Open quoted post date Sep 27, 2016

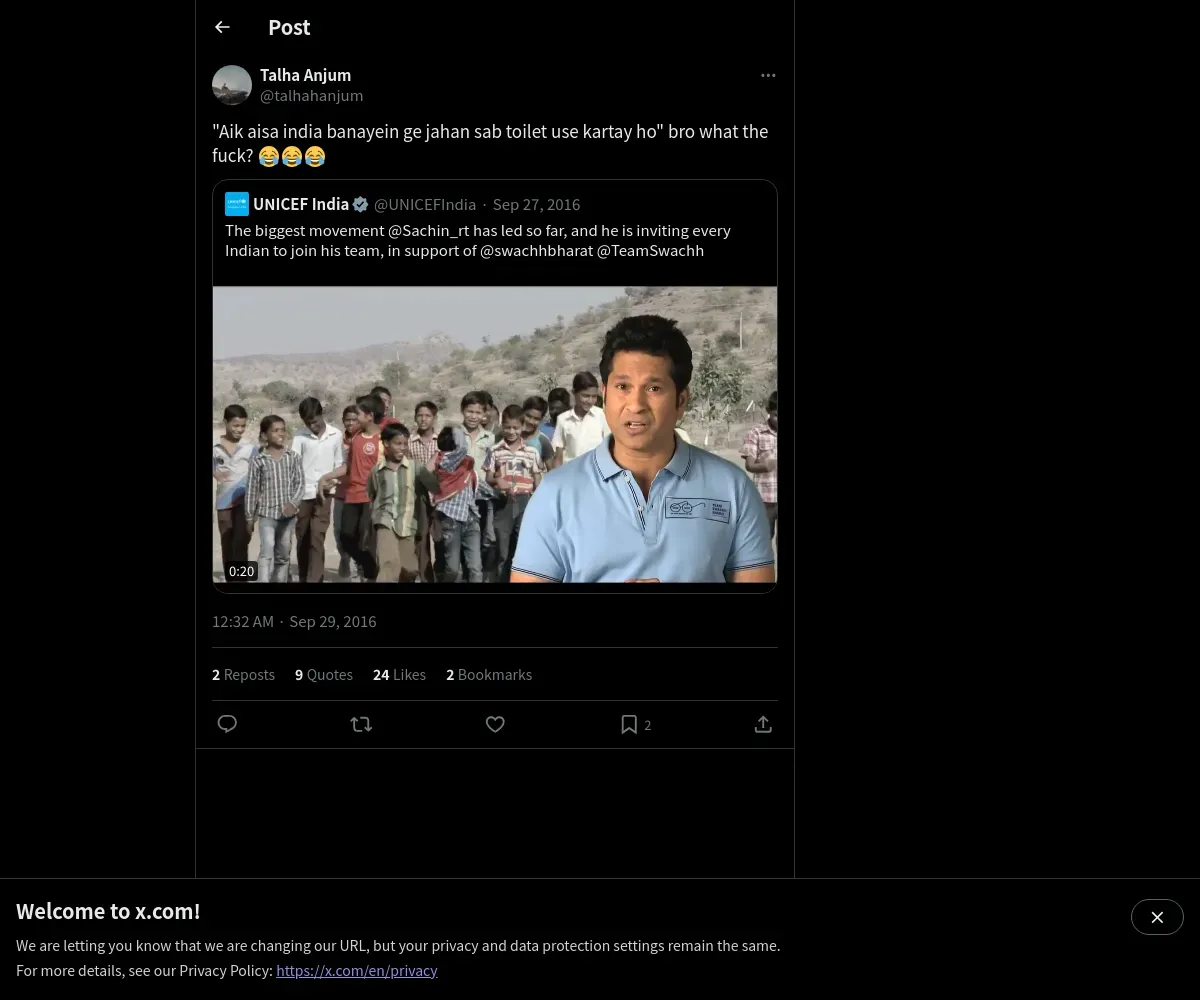click(536, 204)
